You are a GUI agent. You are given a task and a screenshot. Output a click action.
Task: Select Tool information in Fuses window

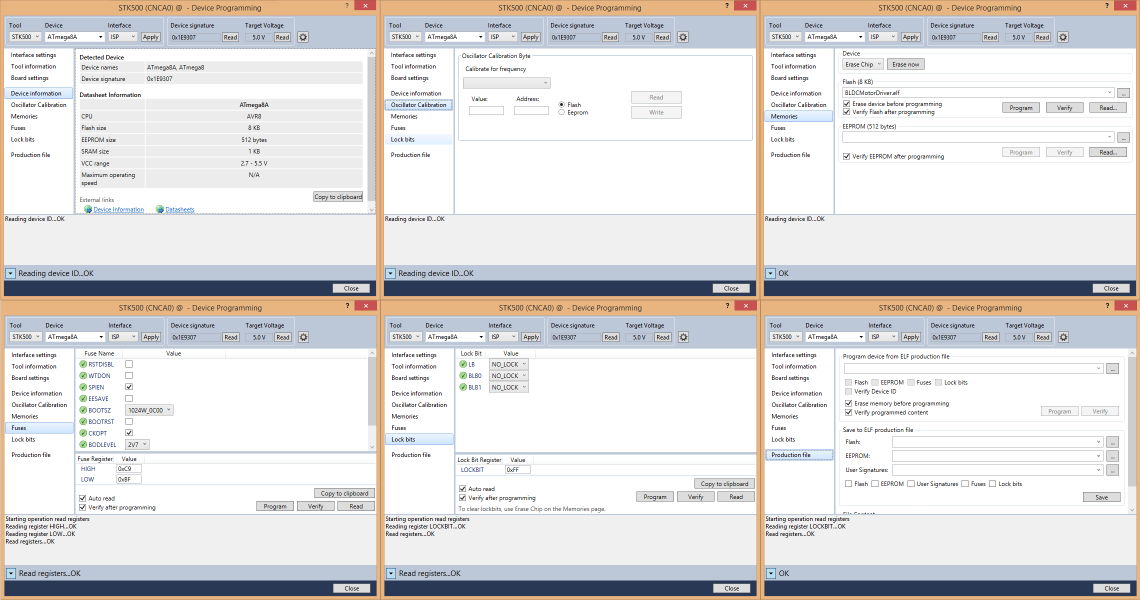[33, 367]
